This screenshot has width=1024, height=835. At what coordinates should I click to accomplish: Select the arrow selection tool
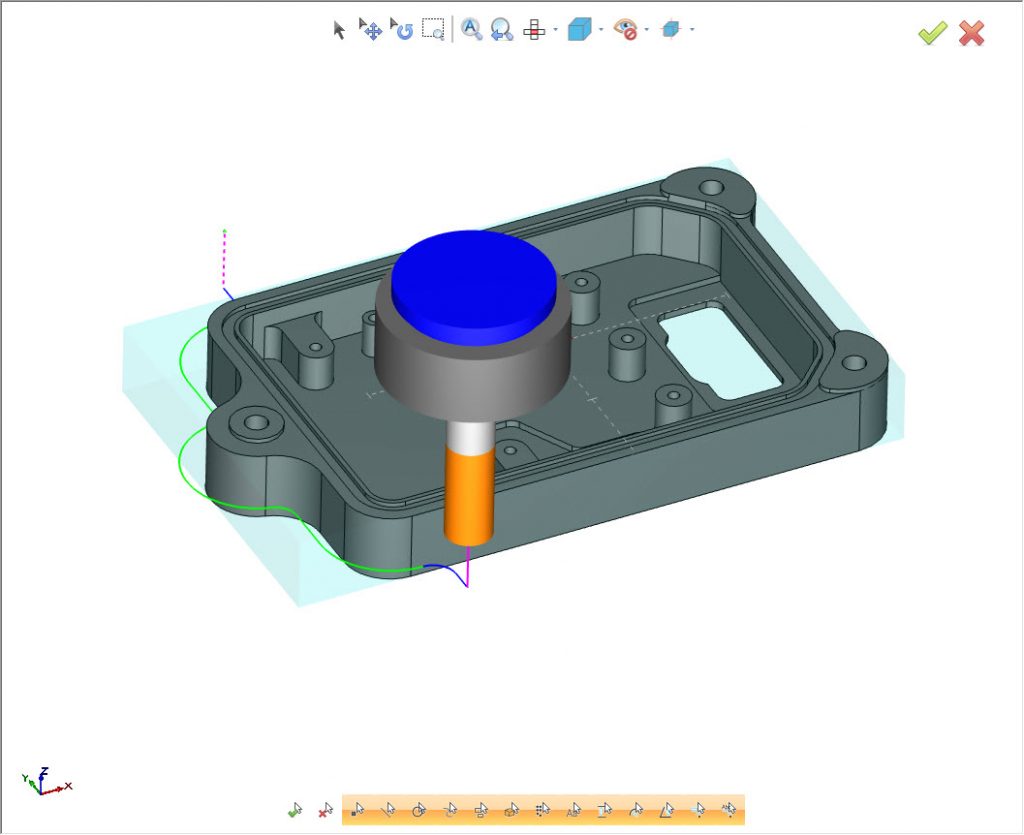pyautogui.click(x=338, y=30)
